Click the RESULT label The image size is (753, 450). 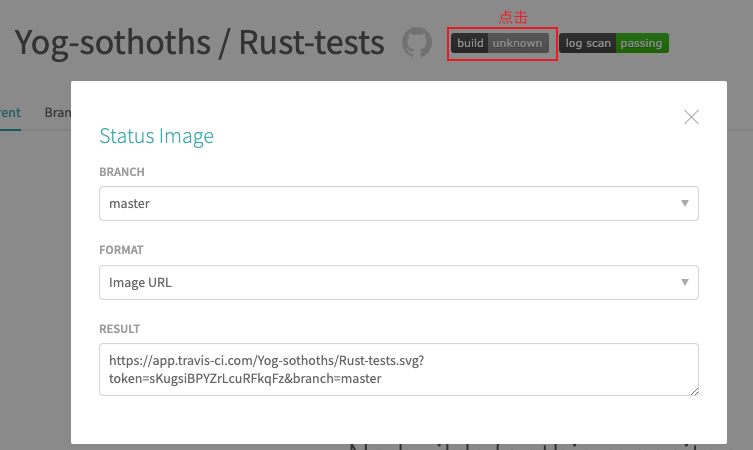(x=120, y=329)
